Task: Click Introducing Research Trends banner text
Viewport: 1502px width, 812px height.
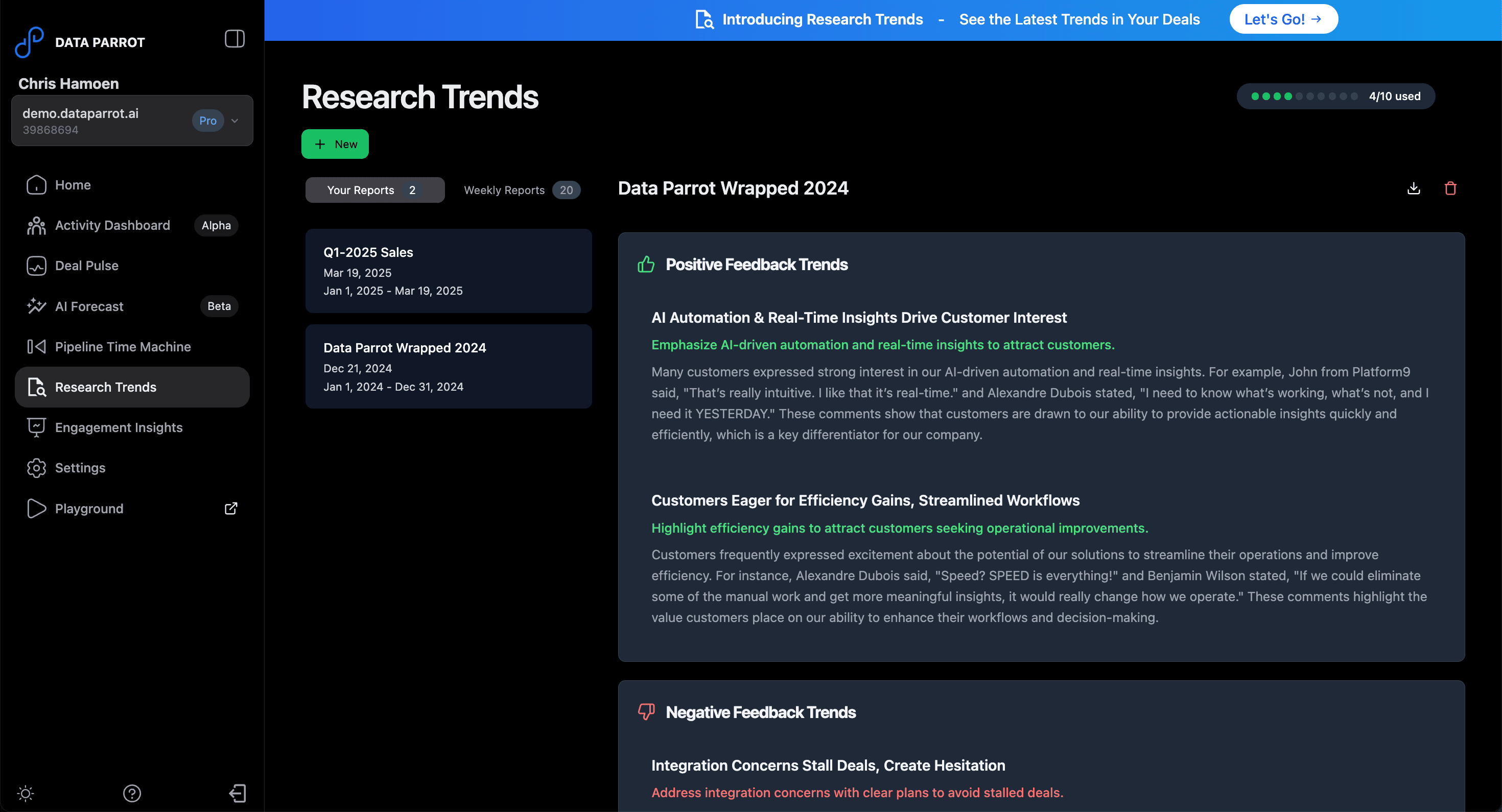Action: coord(822,19)
